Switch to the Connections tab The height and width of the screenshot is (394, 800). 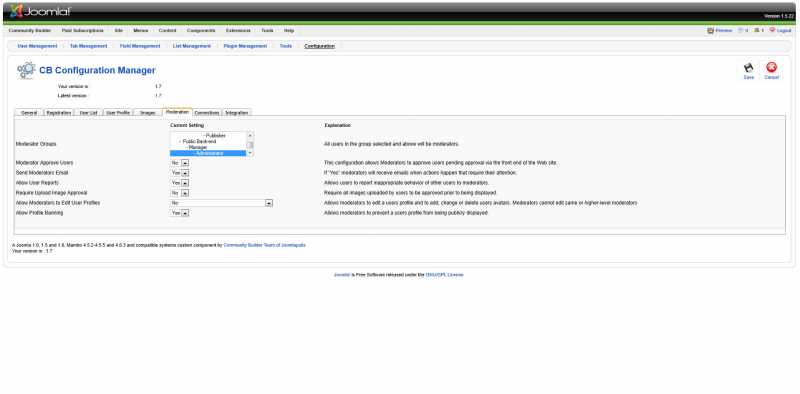207,113
